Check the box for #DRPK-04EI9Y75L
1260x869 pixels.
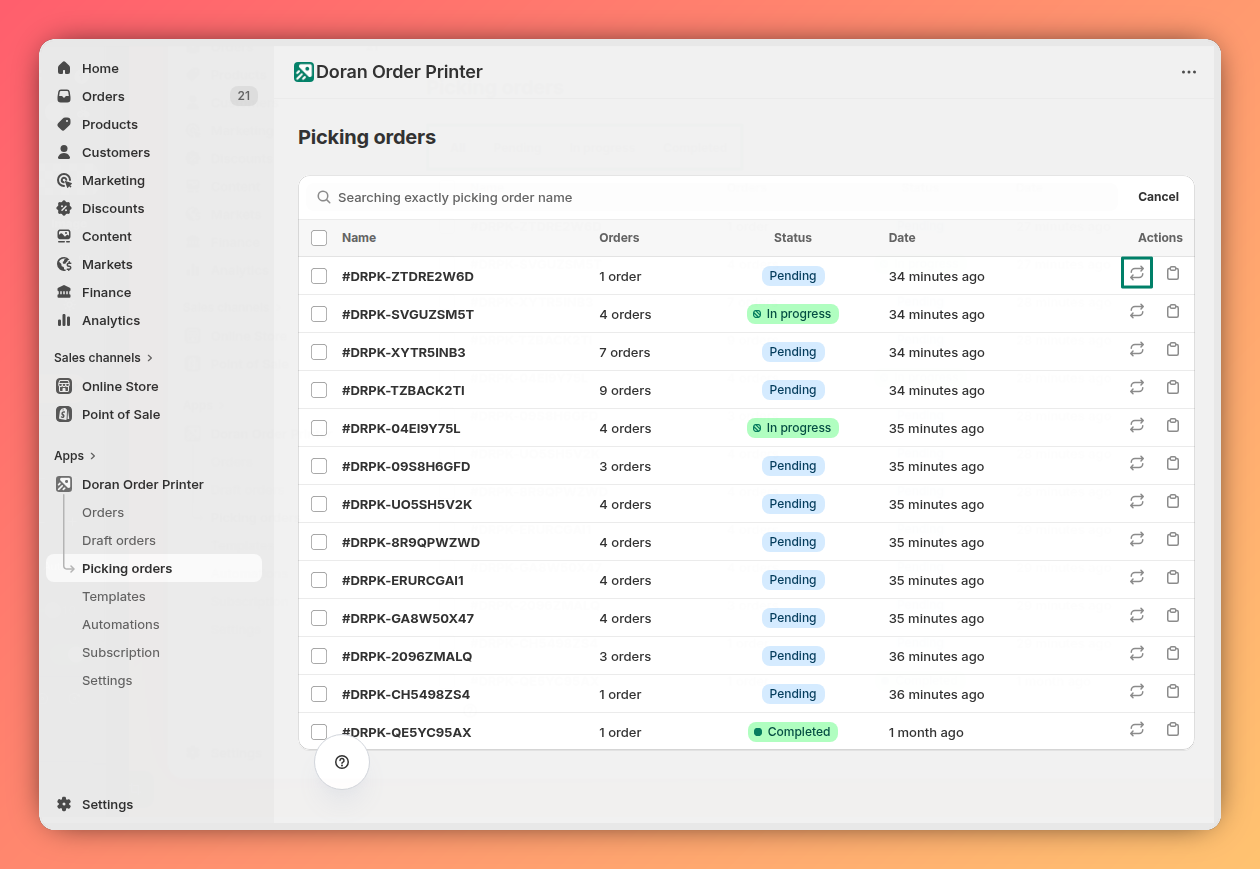(x=319, y=428)
